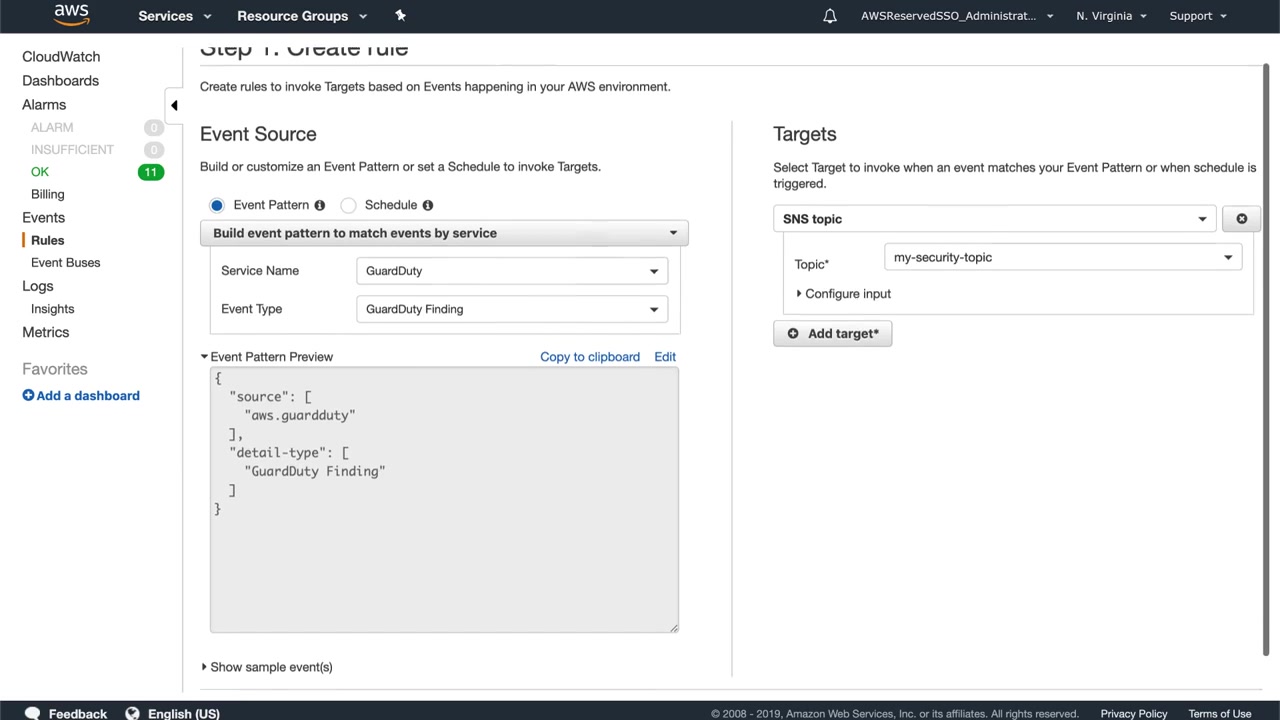1280x720 pixels.
Task: Click info icon next to Schedule
Action: point(428,205)
